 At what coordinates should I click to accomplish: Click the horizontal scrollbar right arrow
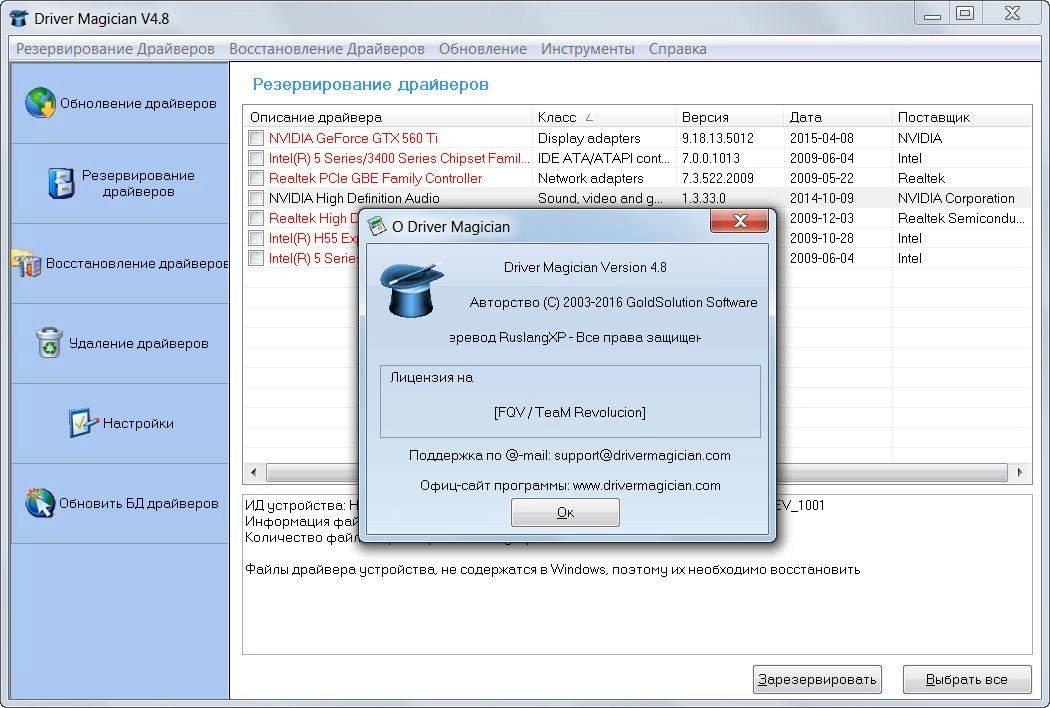click(x=1020, y=472)
